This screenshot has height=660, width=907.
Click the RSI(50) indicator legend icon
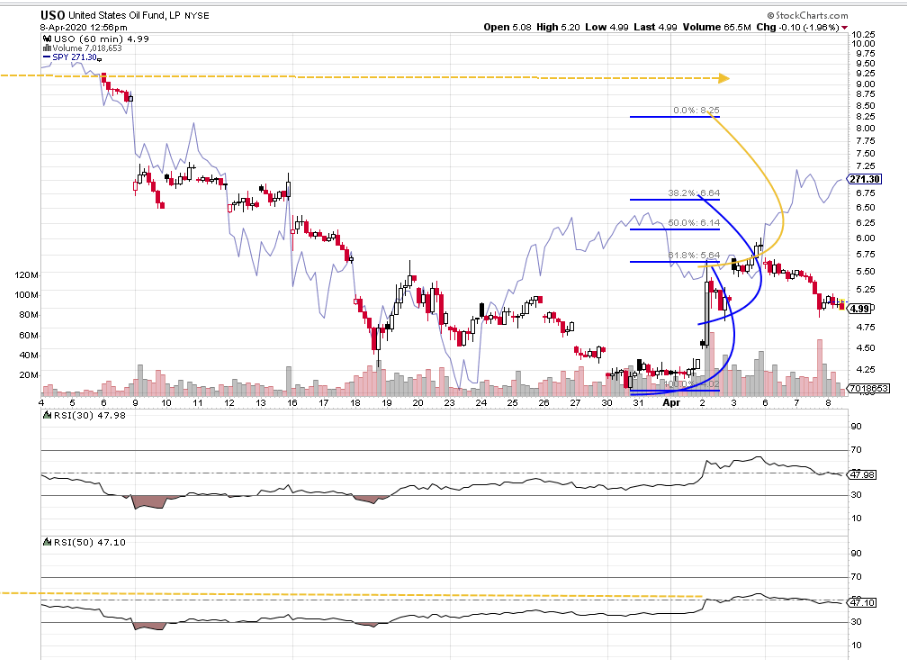[47, 543]
